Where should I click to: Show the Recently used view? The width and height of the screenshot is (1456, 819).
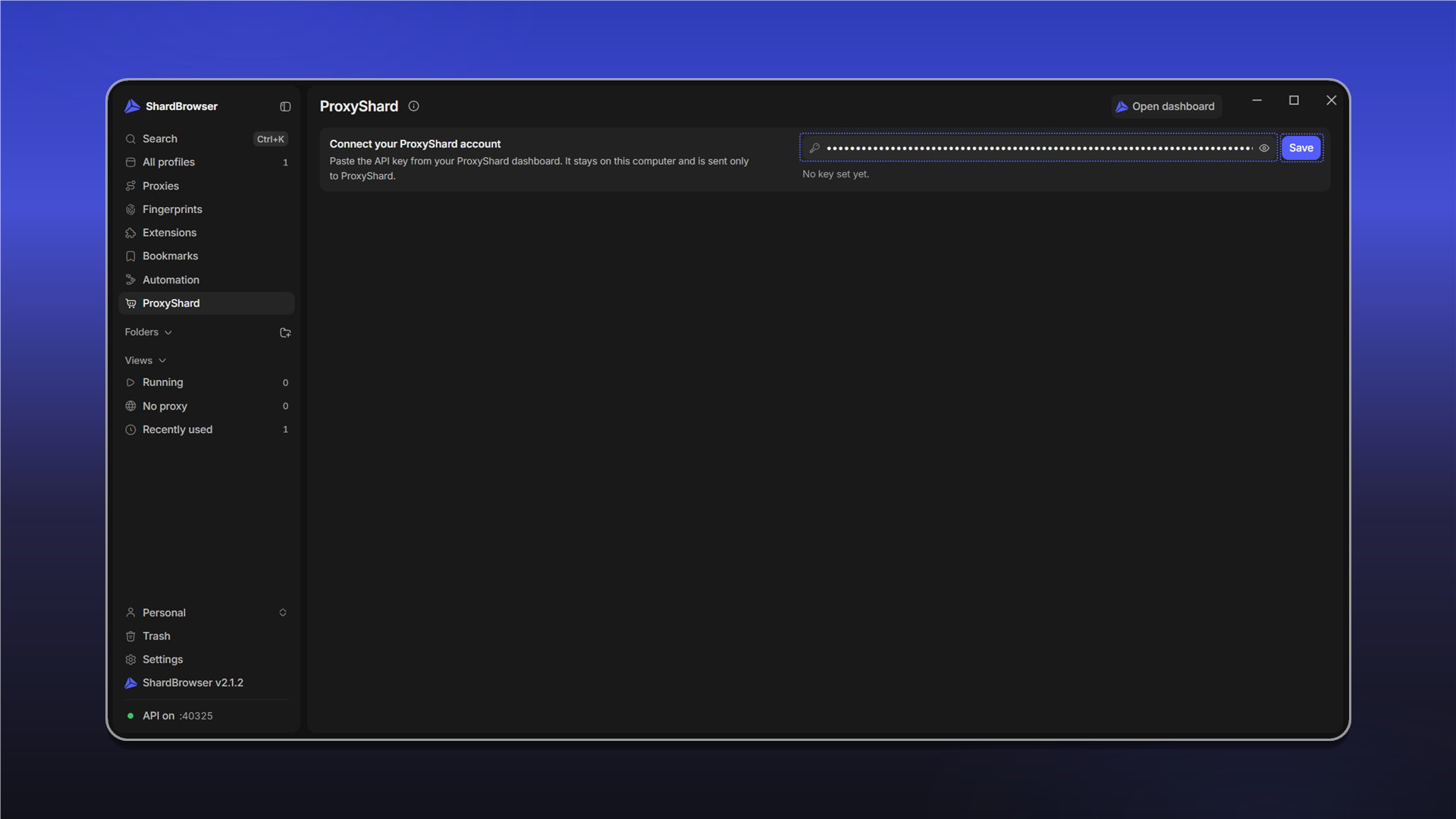click(206, 430)
